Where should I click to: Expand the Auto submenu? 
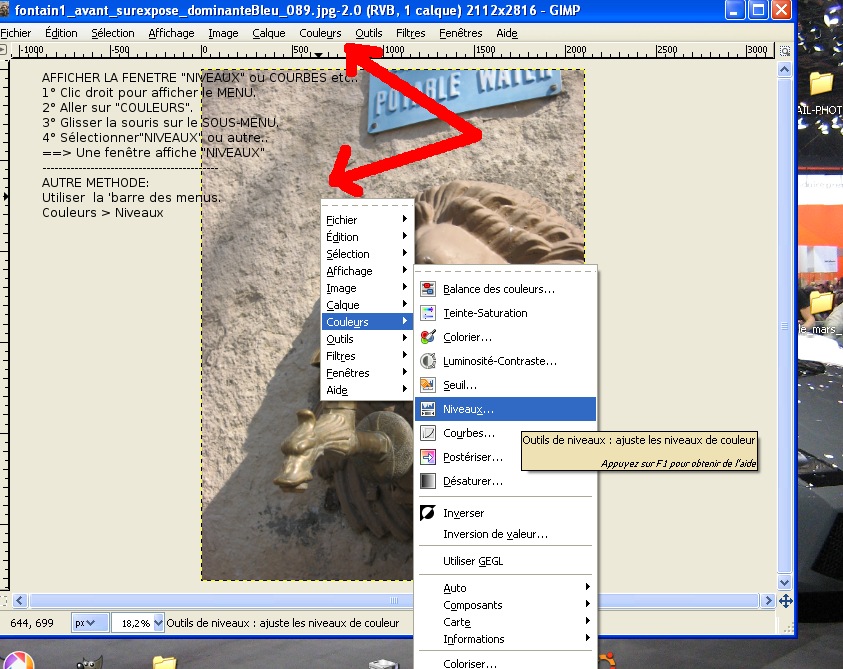(505, 588)
